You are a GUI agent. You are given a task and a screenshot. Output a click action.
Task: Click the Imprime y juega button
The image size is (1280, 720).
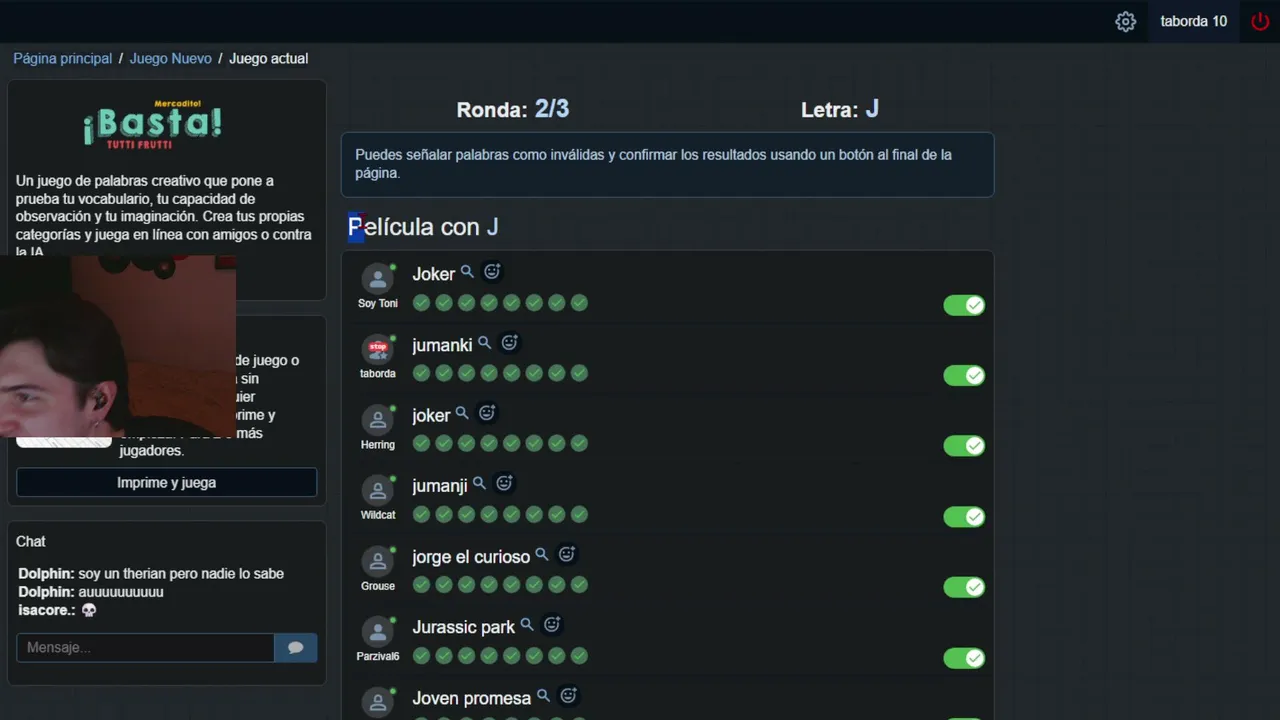[167, 482]
